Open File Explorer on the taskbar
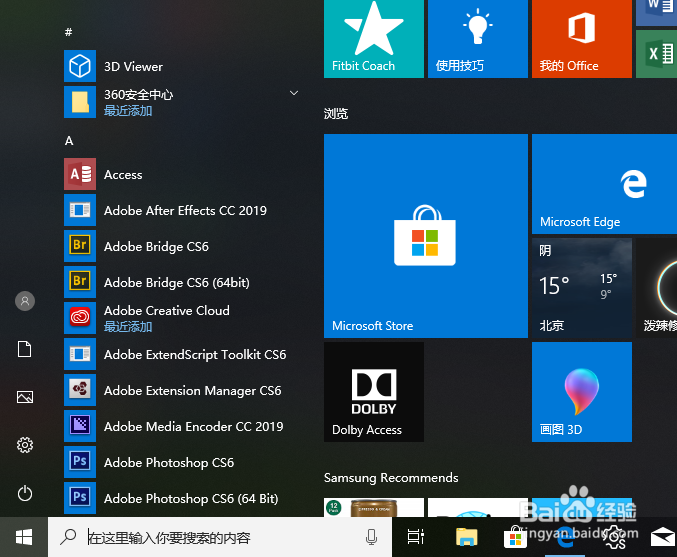677x557 pixels. click(467, 537)
